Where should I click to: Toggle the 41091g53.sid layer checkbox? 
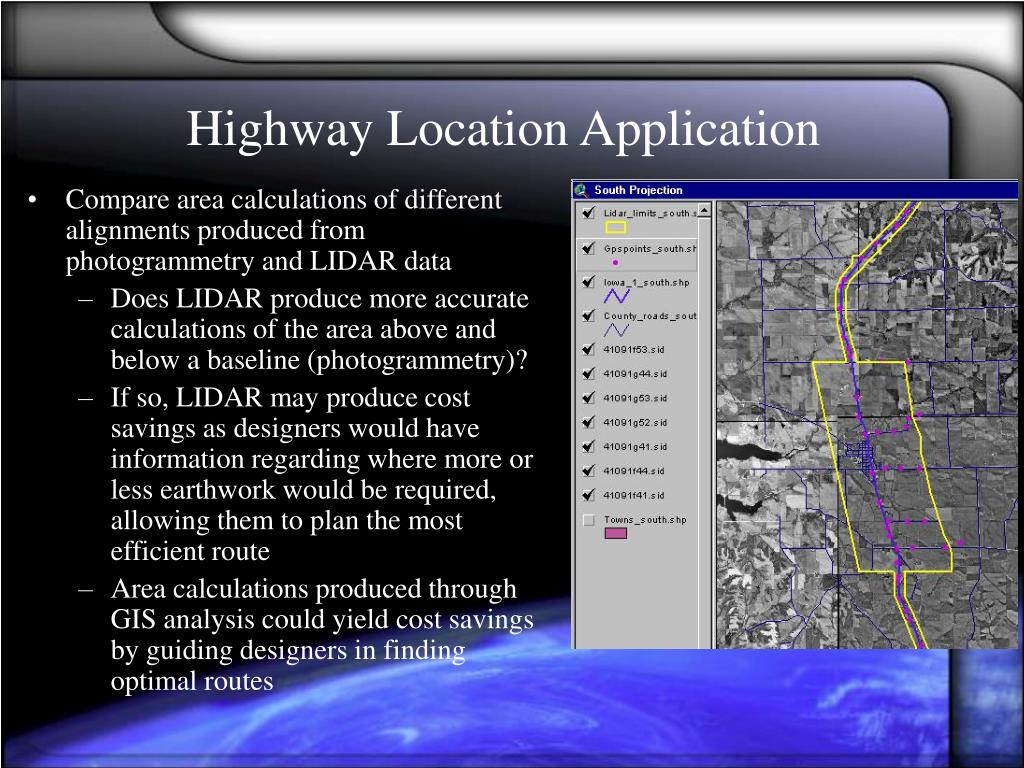(x=588, y=398)
